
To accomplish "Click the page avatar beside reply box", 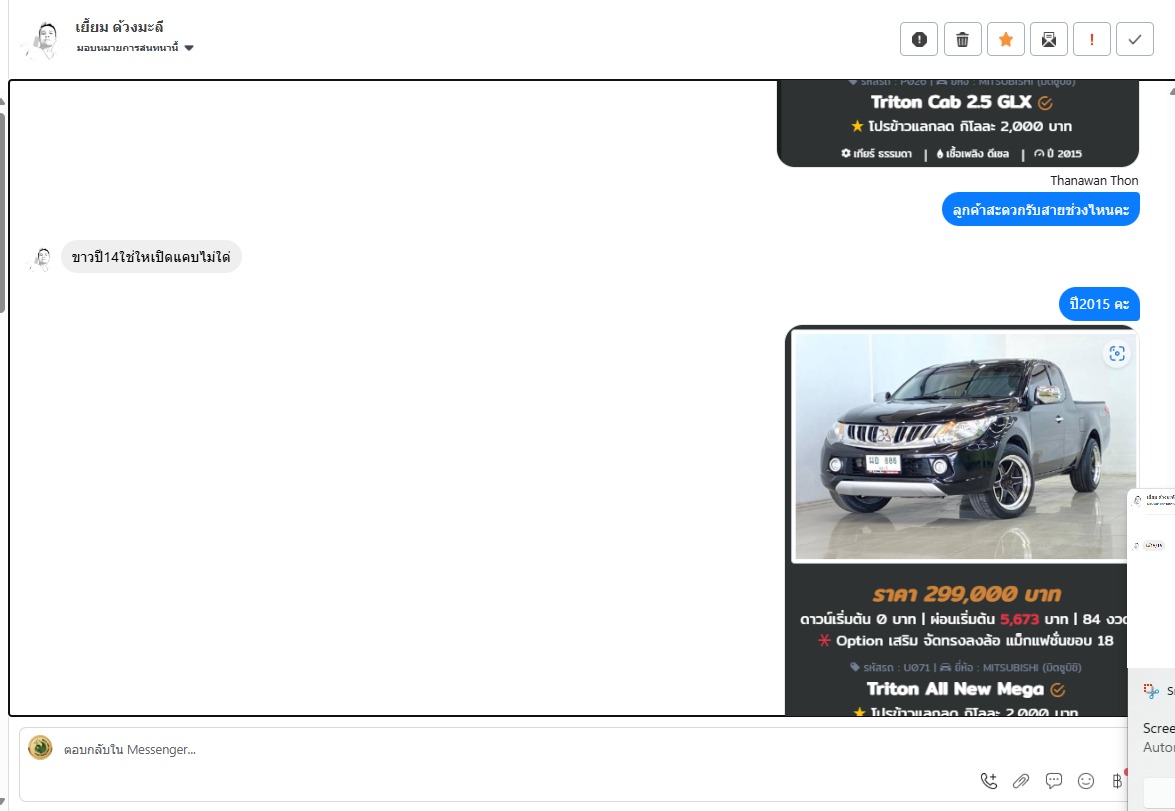I will tap(40, 747).
